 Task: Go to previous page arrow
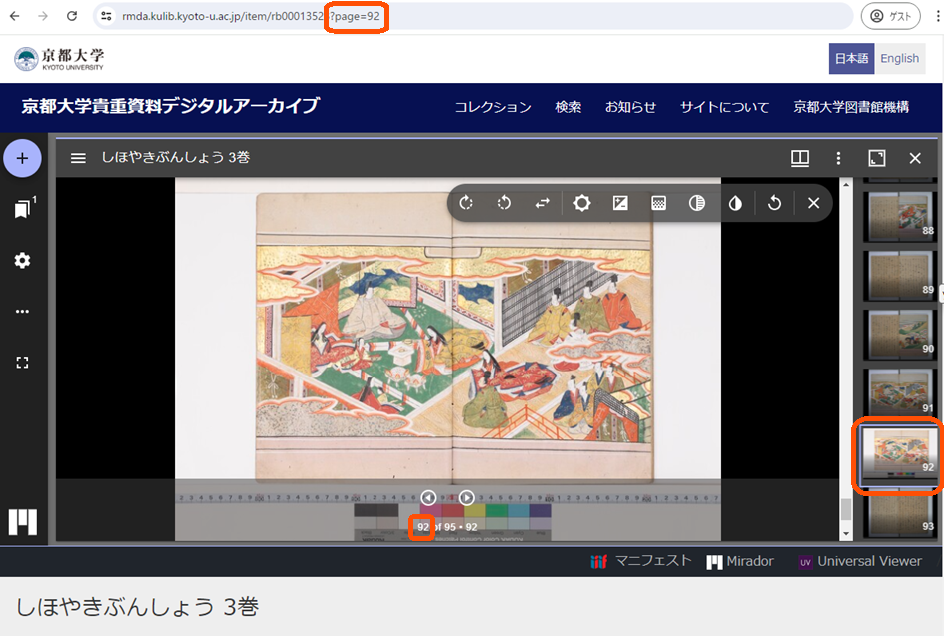tap(428, 497)
